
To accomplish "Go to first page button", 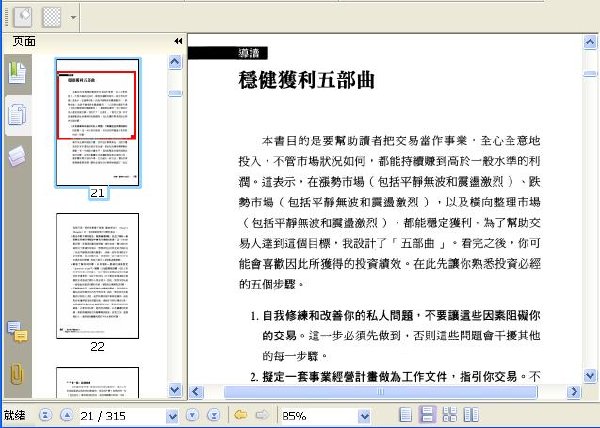I will pos(46,415).
